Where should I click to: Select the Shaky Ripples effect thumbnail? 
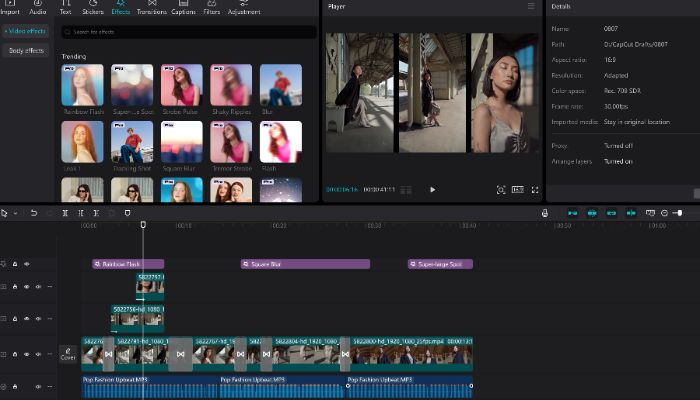point(231,85)
